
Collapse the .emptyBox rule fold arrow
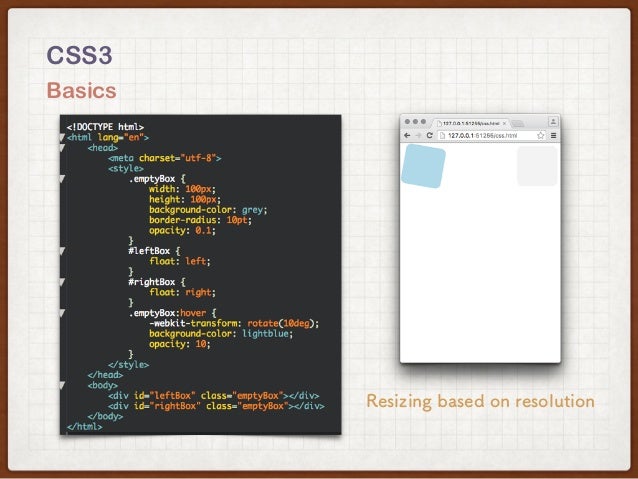tap(62, 179)
